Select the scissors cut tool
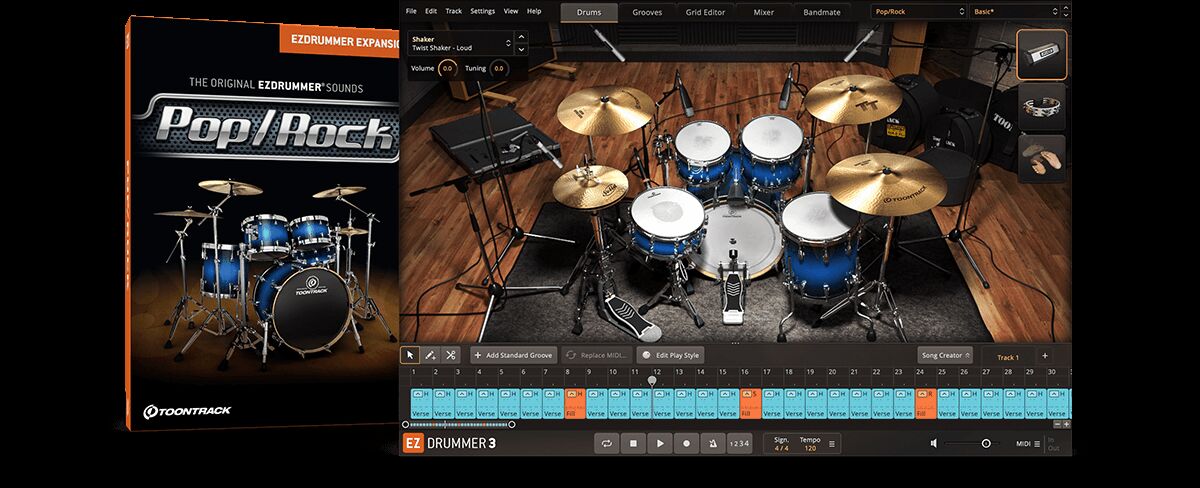Image resolution: width=1200 pixels, height=488 pixels. click(x=451, y=355)
